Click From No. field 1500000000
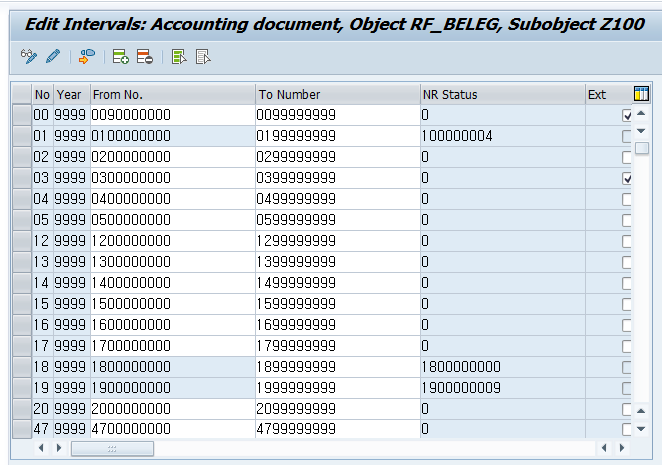The height and width of the screenshot is (465, 662). [173, 304]
